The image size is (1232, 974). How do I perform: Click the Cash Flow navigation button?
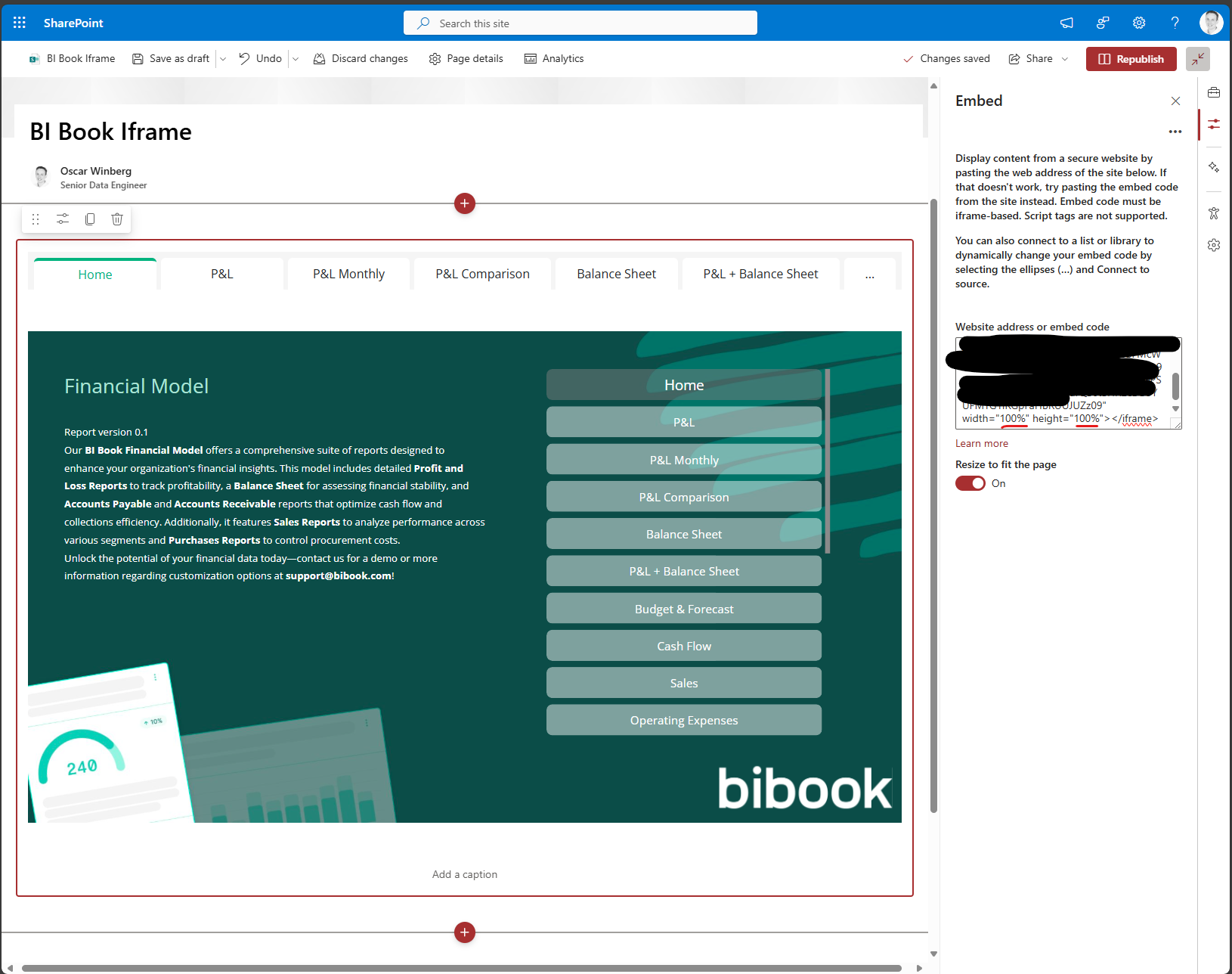(684, 646)
